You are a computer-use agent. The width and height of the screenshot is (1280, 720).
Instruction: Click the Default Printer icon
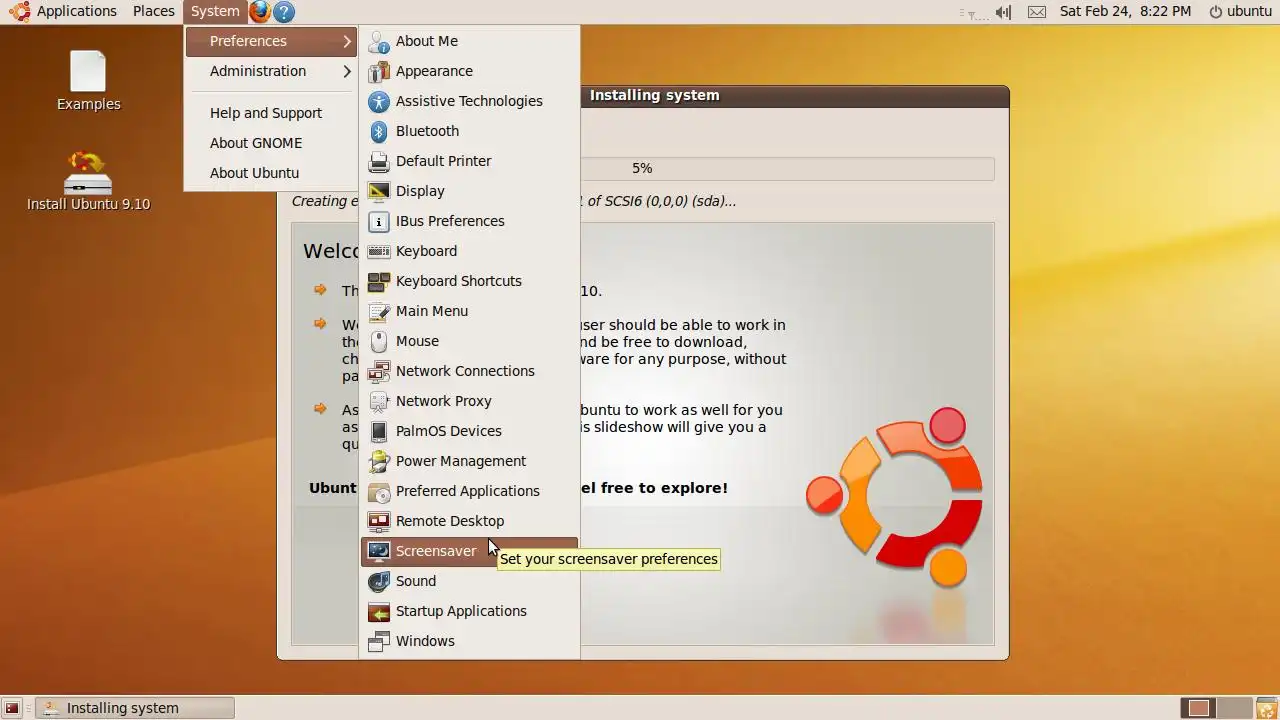point(378,161)
